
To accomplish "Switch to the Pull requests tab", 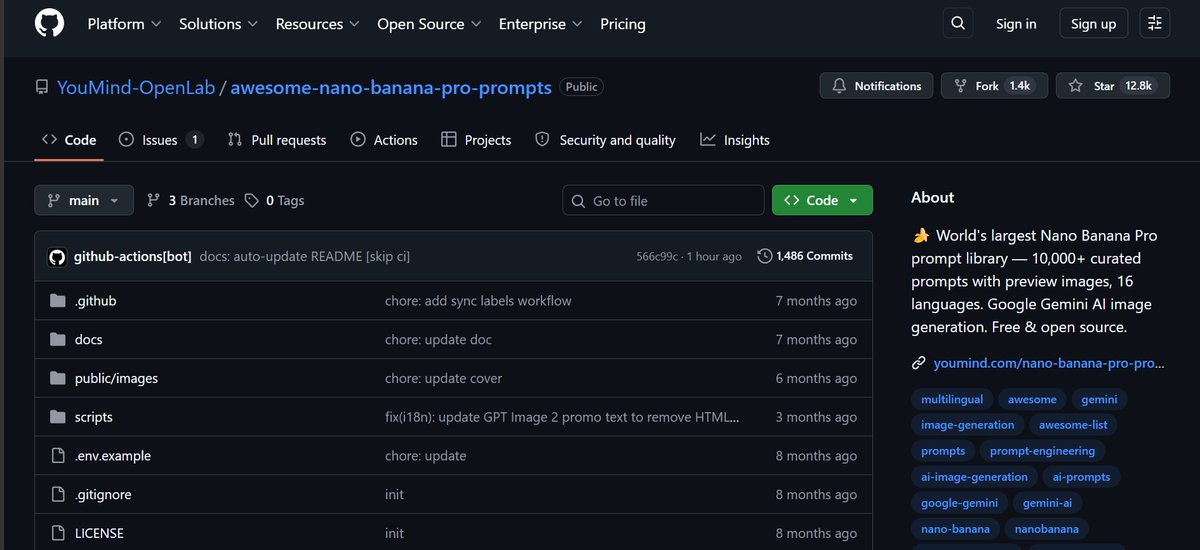I will (x=277, y=140).
